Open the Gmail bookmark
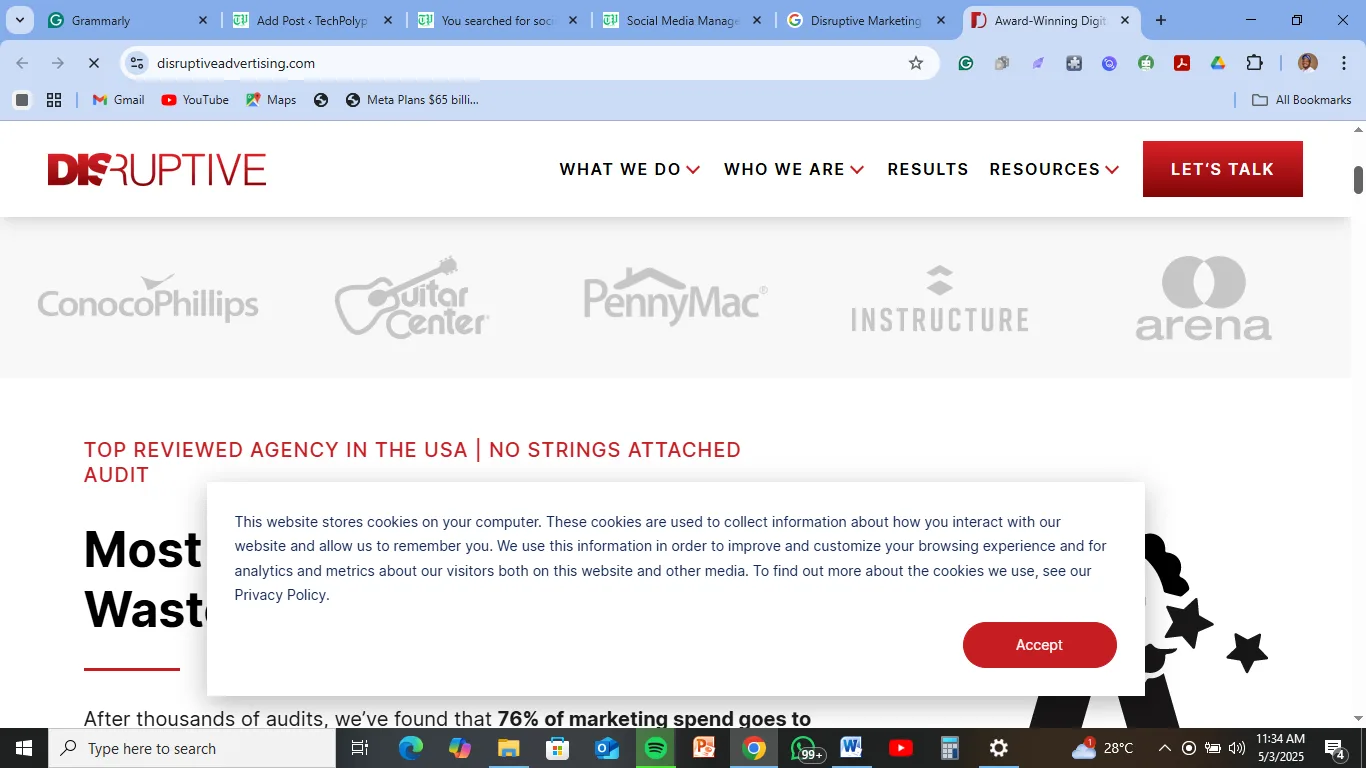The height and width of the screenshot is (768, 1366). click(119, 100)
